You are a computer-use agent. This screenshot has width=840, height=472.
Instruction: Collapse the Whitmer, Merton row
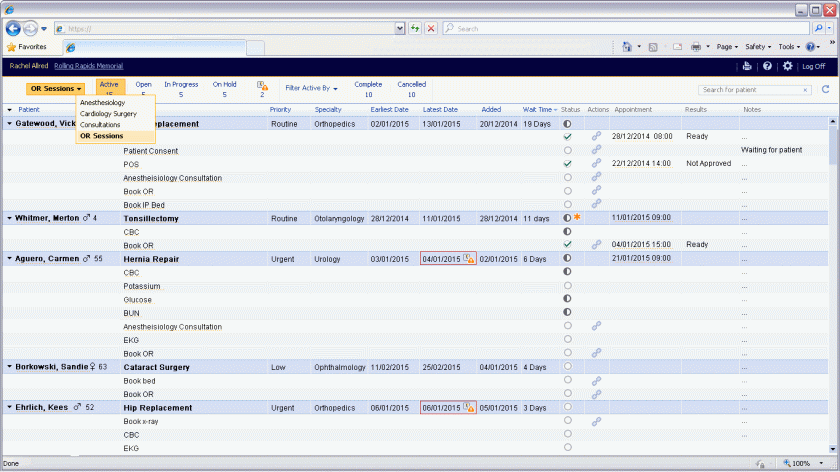pyautogui.click(x=10, y=218)
